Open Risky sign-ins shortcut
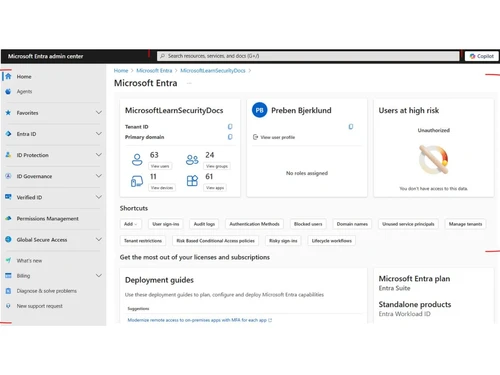 283,241
